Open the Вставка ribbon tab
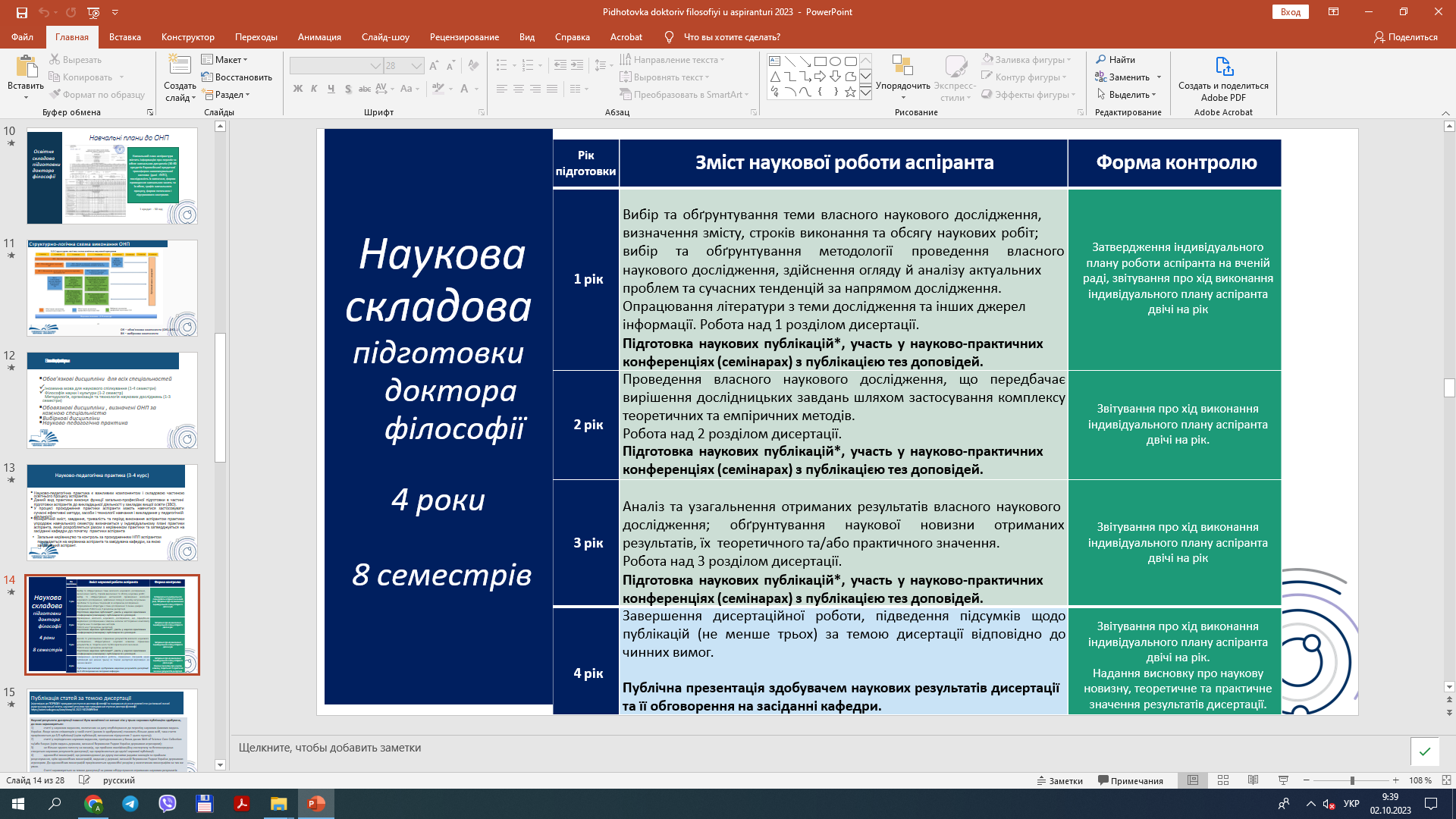This screenshot has width=1456, height=819. [125, 36]
